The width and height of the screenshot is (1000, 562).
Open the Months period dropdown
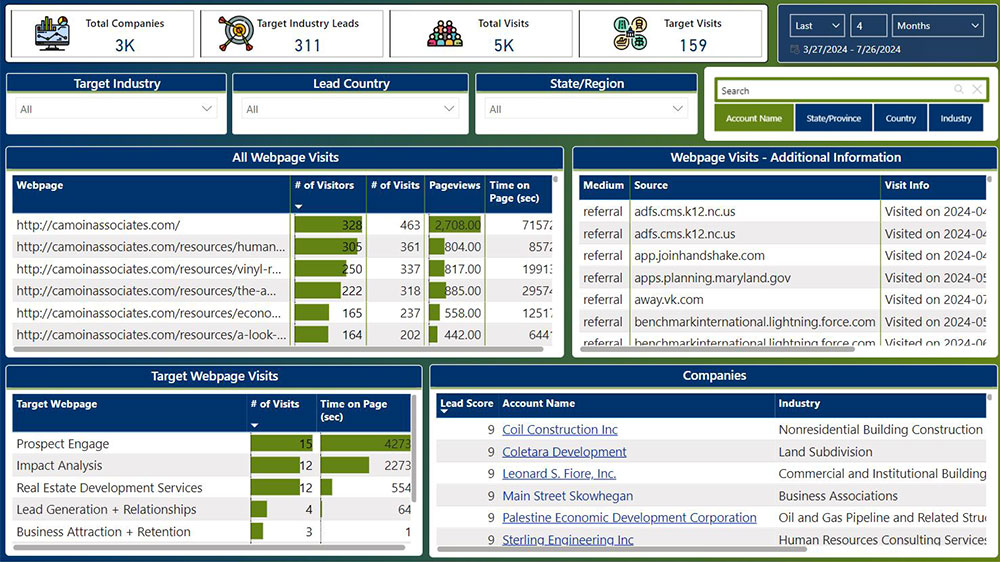coord(935,26)
